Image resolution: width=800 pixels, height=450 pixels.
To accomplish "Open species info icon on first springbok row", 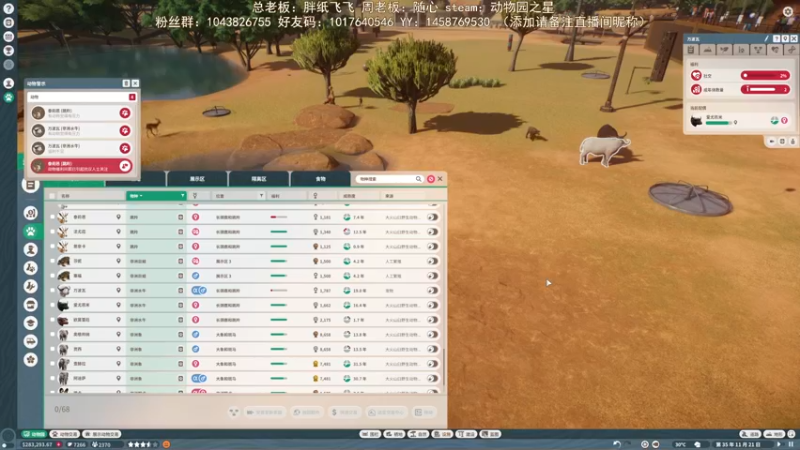I will click(x=181, y=217).
